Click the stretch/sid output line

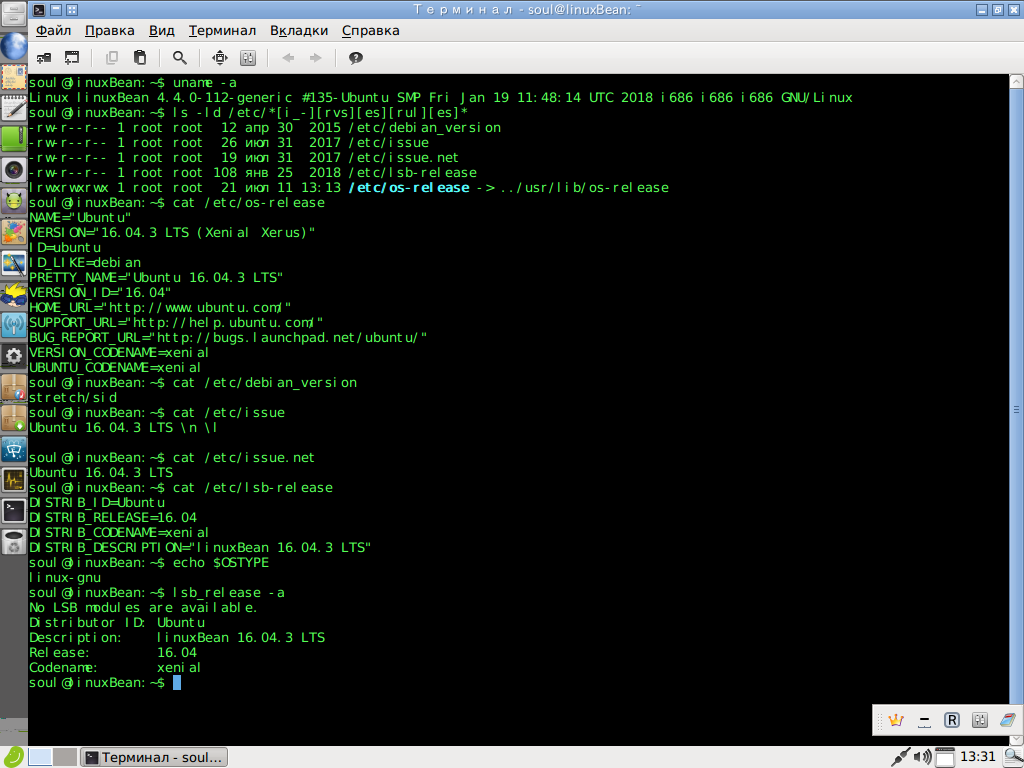coord(72,398)
